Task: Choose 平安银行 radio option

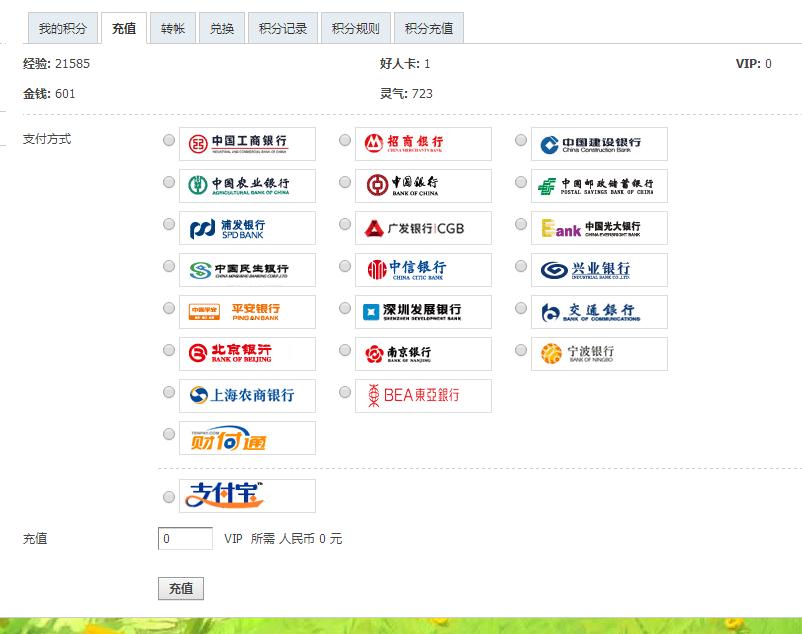Action: click(x=169, y=308)
